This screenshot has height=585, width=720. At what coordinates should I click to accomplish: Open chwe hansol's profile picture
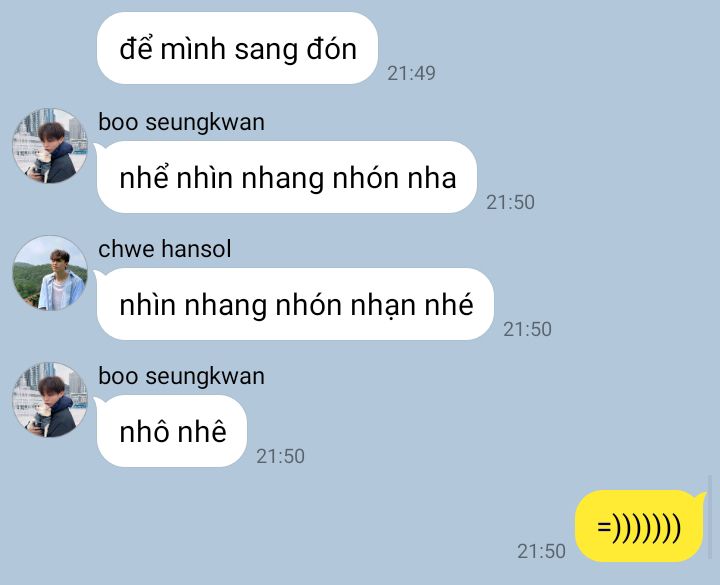[50, 273]
